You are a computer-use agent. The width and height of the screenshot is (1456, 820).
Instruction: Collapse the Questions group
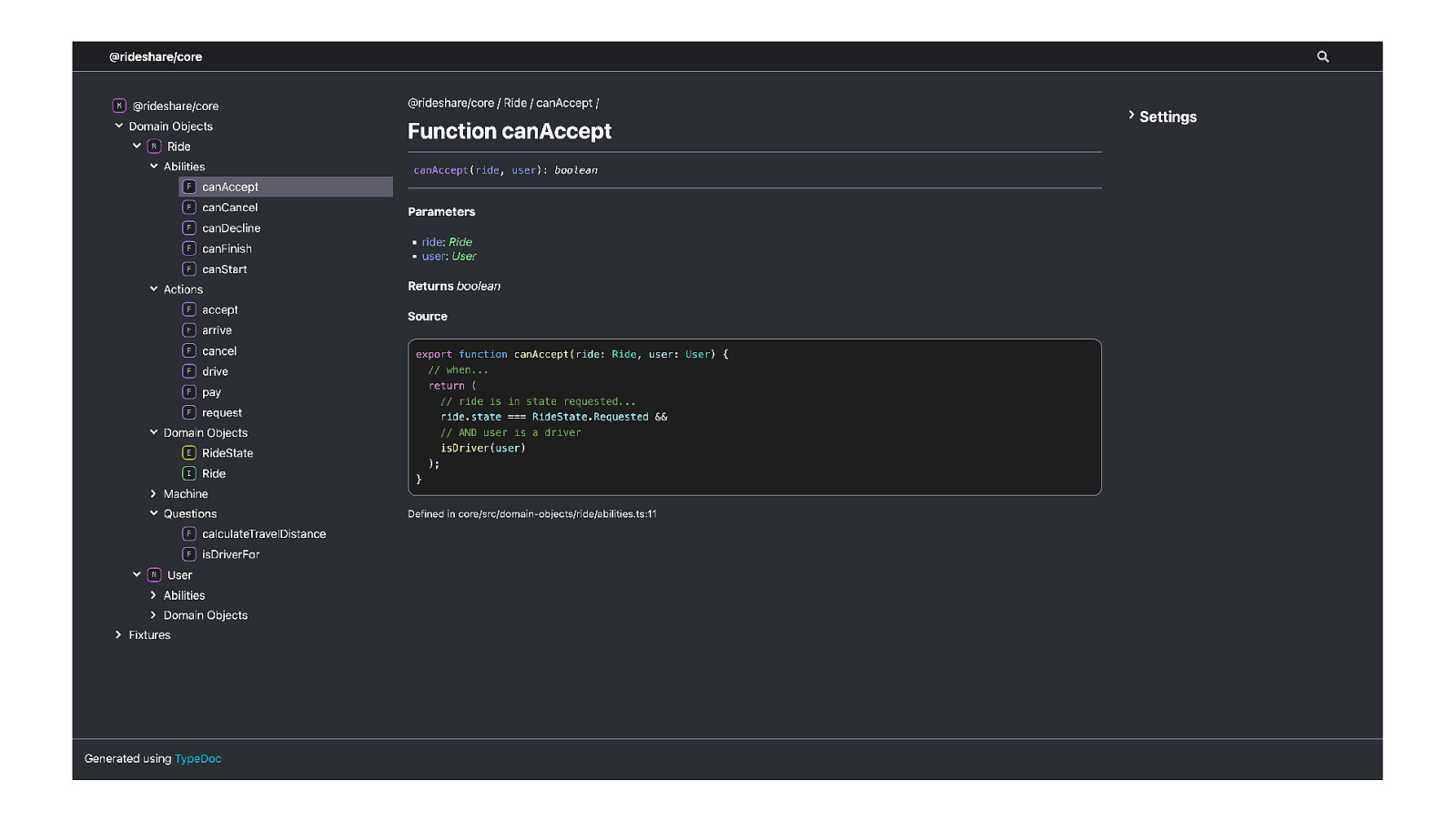pyautogui.click(x=154, y=513)
